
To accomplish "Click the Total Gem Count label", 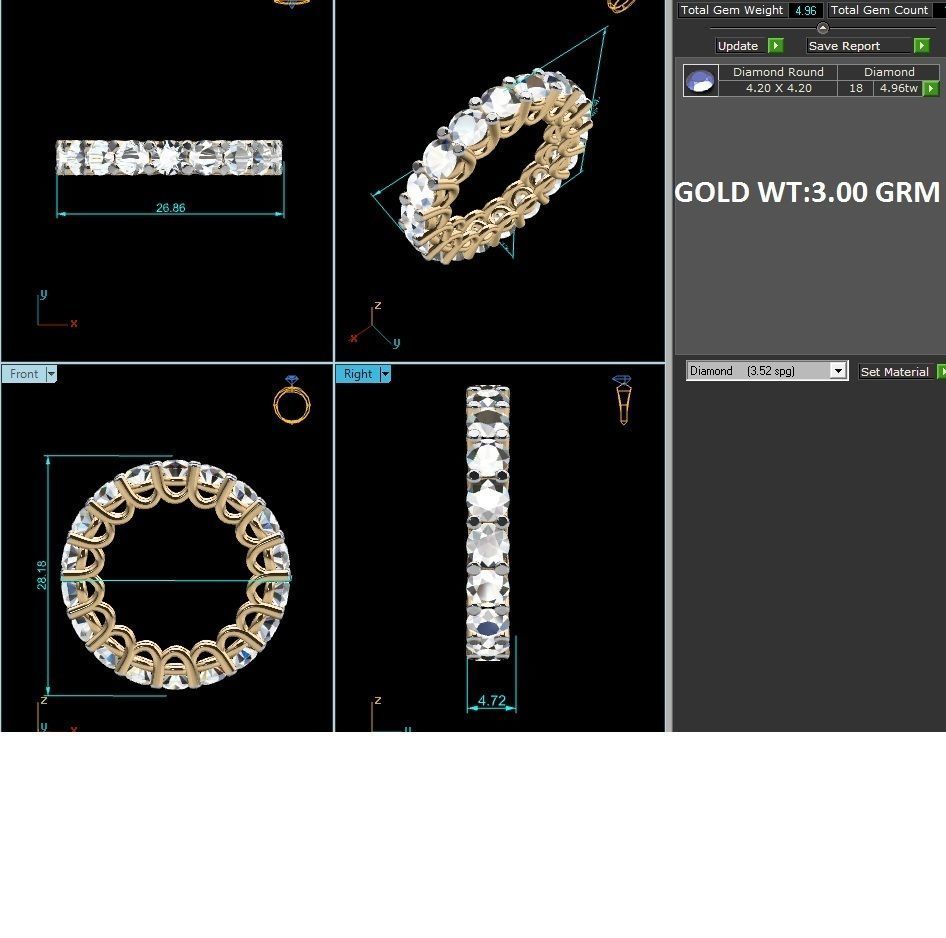I will point(879,10).
